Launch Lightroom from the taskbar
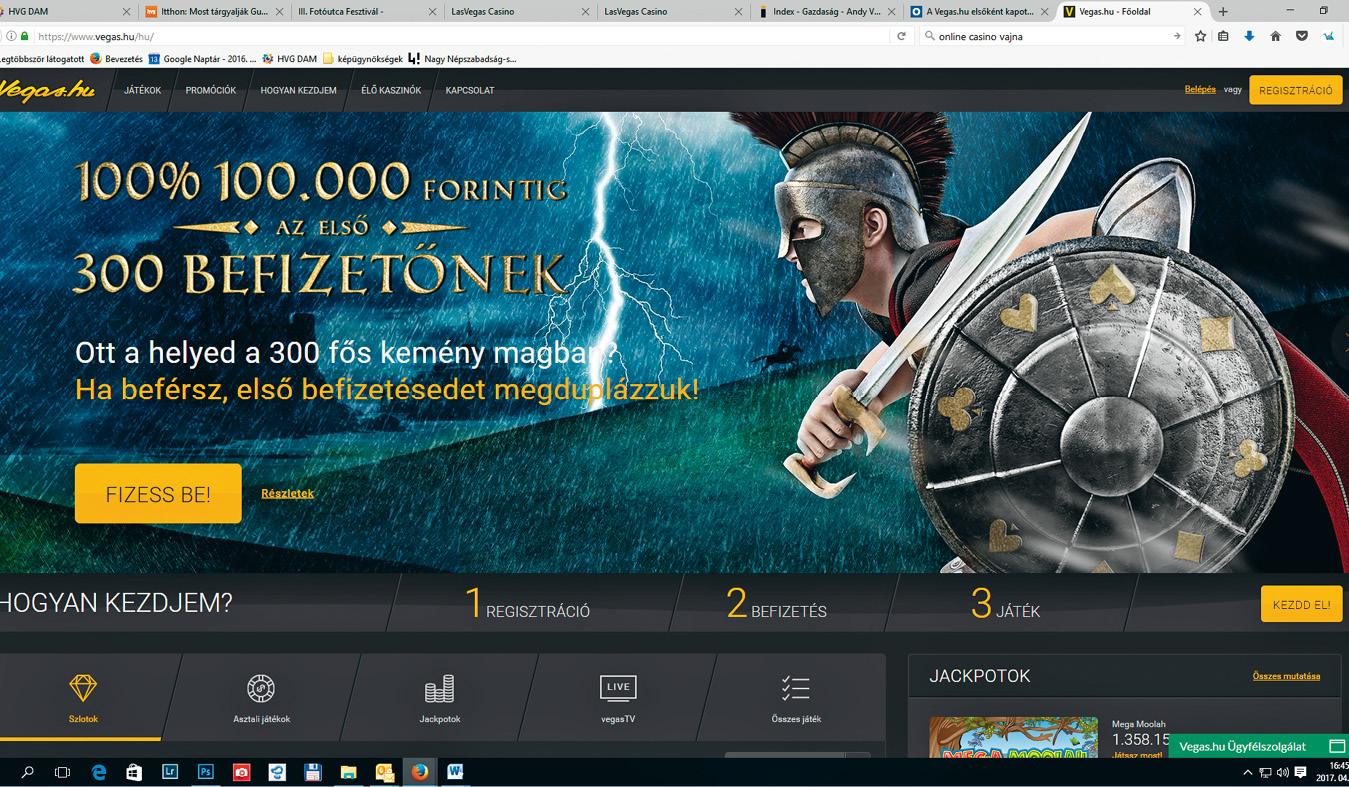 (169, 772)
